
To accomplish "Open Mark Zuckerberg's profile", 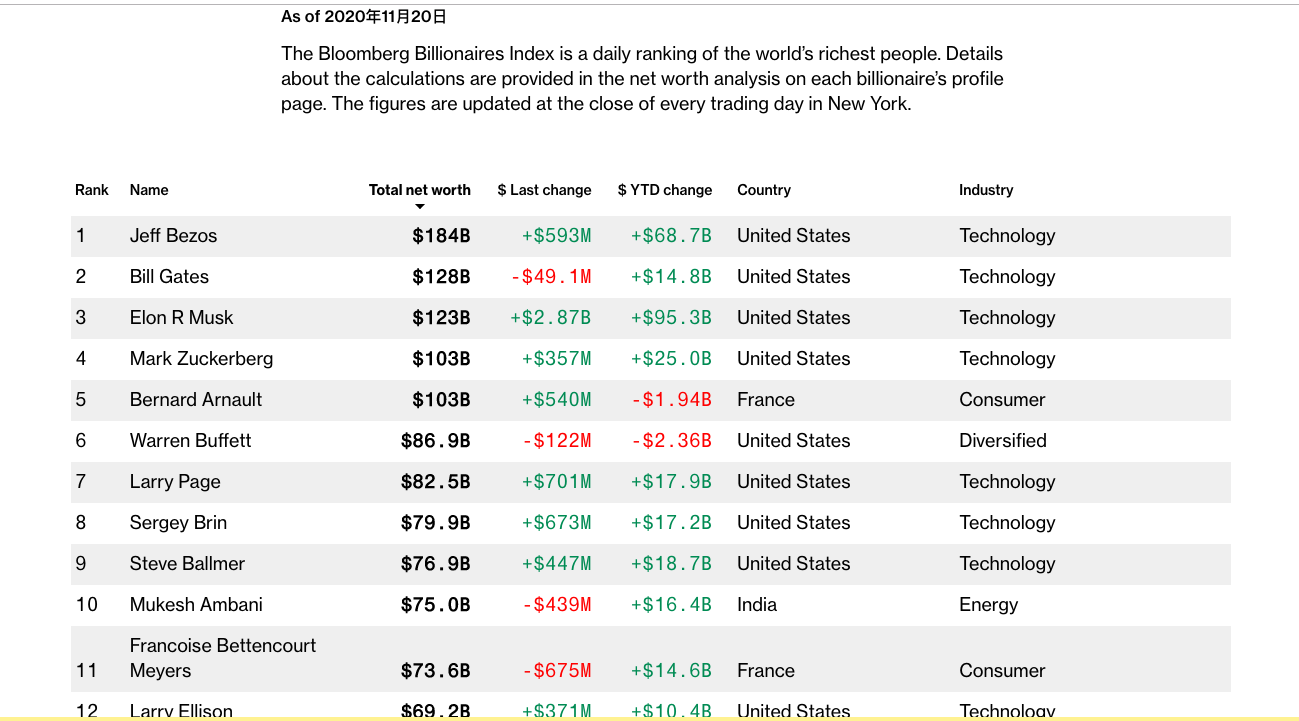I will [201, 359].
